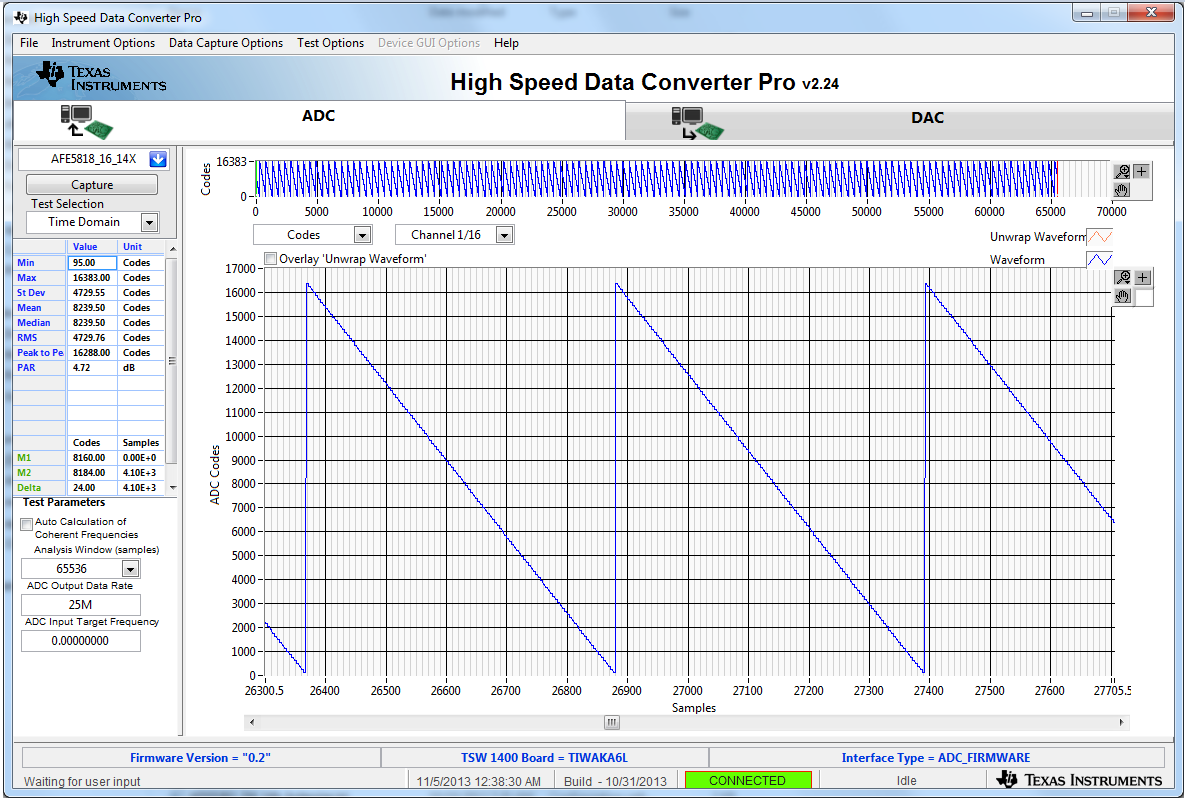Click Peak to Peak value 16288.00
The image size is (1185, 799).
(92, 353)
